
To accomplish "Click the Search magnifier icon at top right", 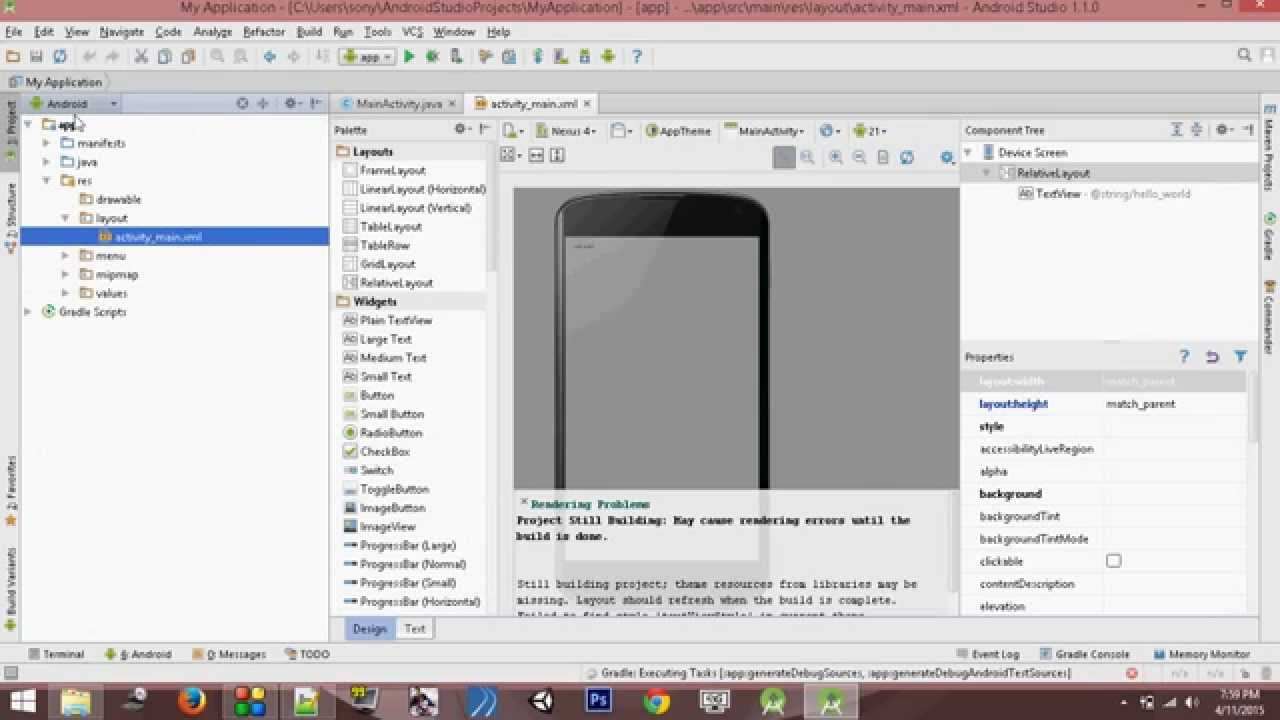I will (1244, 56).
